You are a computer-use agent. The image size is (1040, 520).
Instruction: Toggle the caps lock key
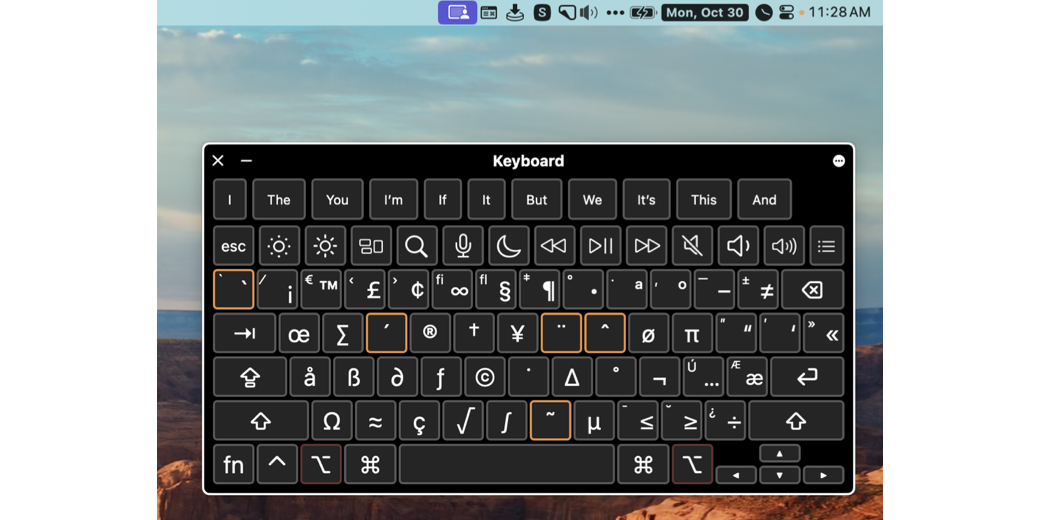[x=249, y=377]
